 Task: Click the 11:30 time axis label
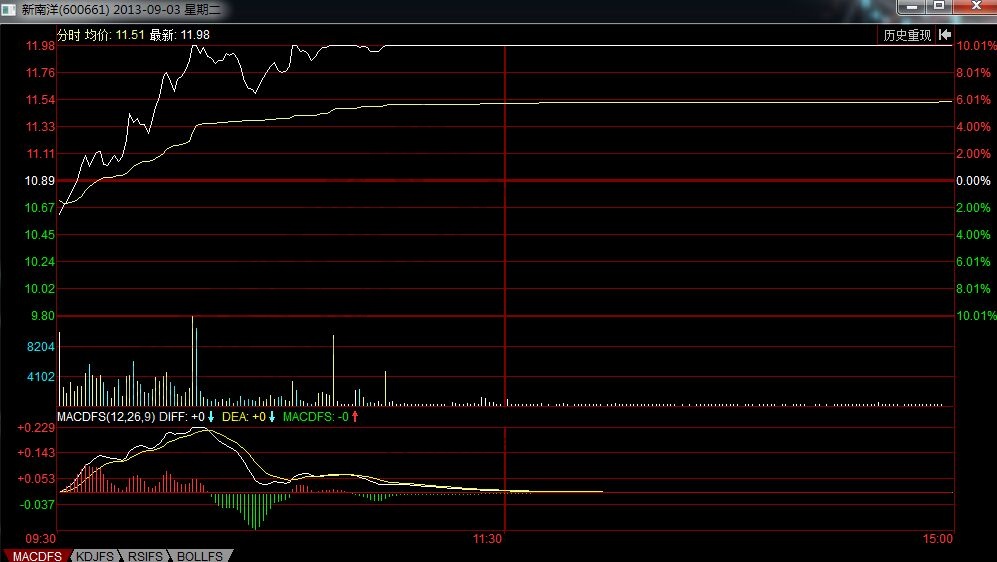pyautogui.click(x=487, y=538)
